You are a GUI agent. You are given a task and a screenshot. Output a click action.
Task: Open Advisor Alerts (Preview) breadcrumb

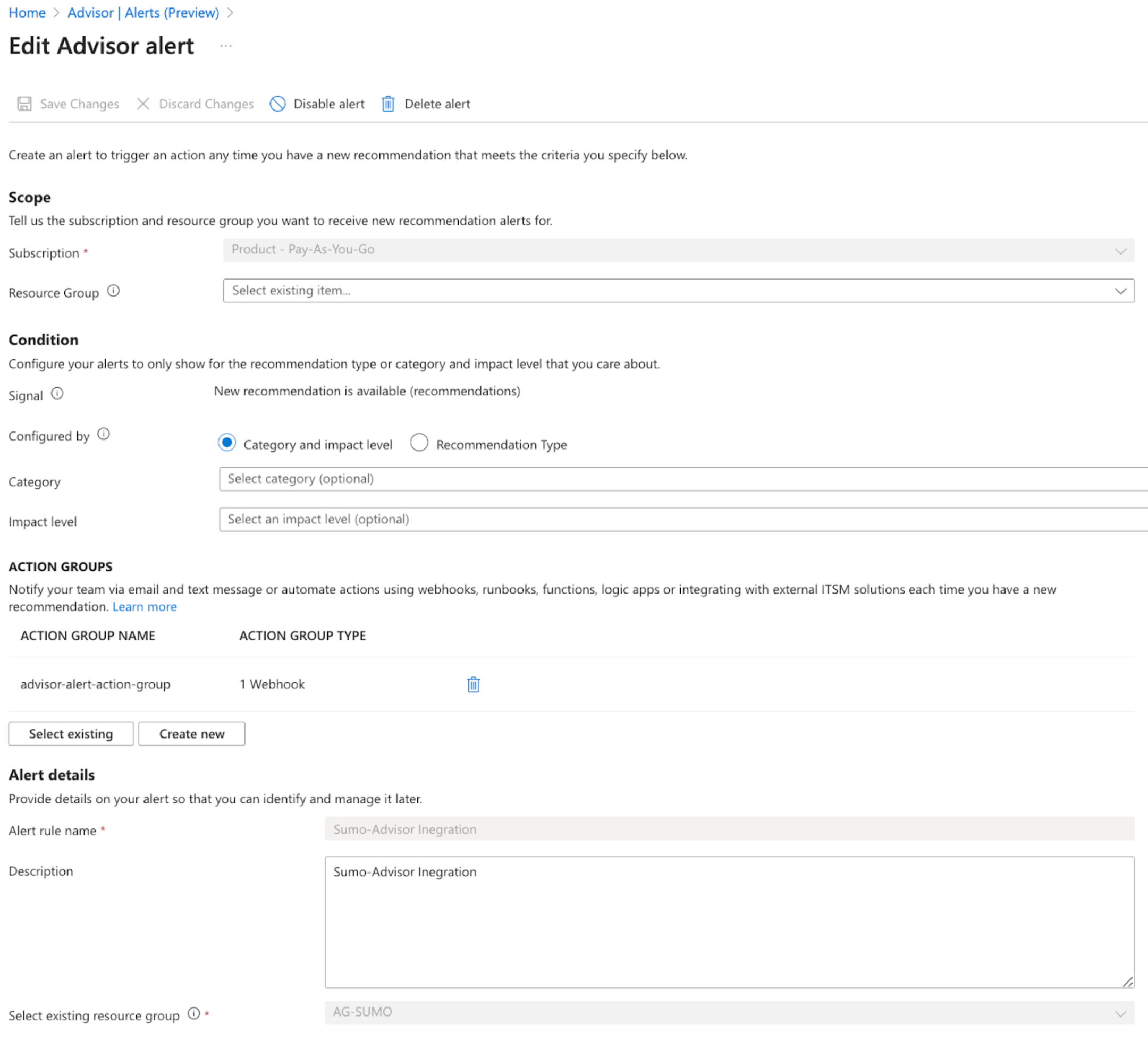(143, 13)
